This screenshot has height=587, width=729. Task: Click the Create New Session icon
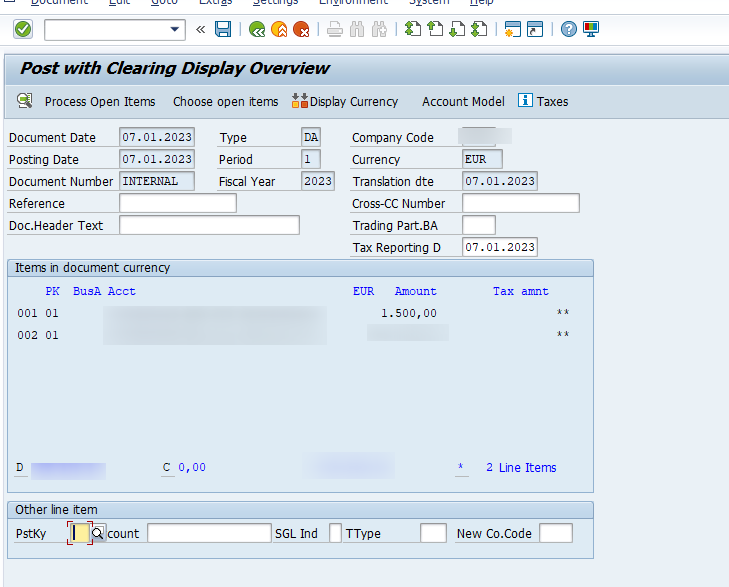[512, 30]
